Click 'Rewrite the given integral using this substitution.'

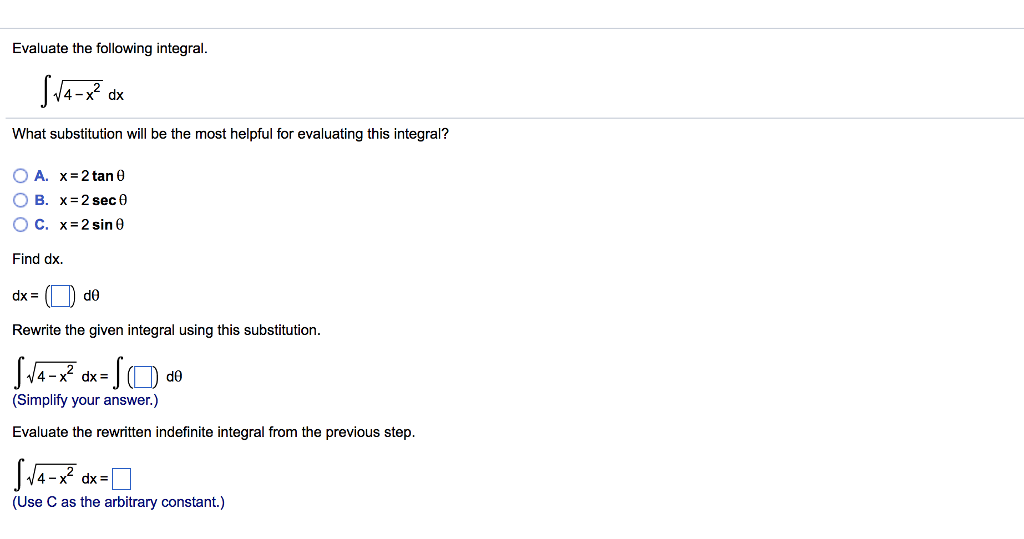coord(167,330)
